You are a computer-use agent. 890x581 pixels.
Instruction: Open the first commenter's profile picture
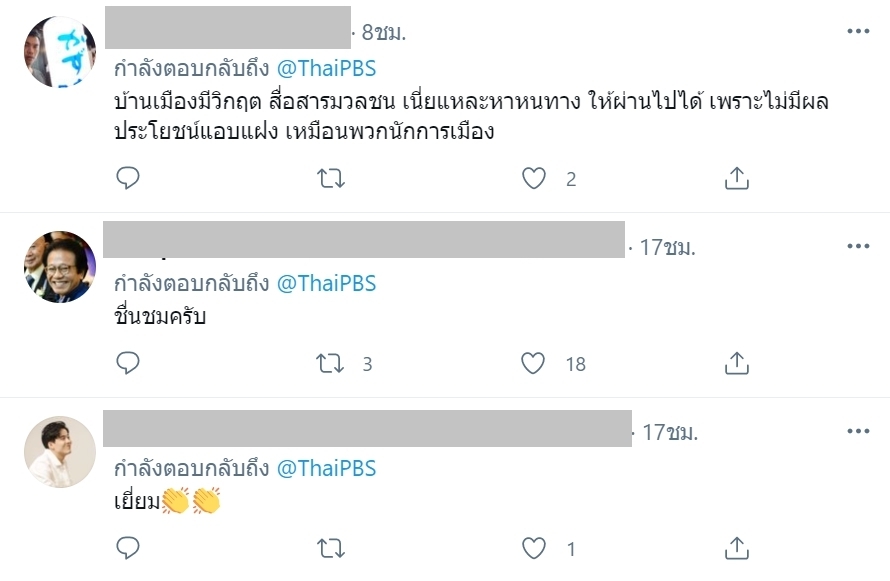(60, 52)
